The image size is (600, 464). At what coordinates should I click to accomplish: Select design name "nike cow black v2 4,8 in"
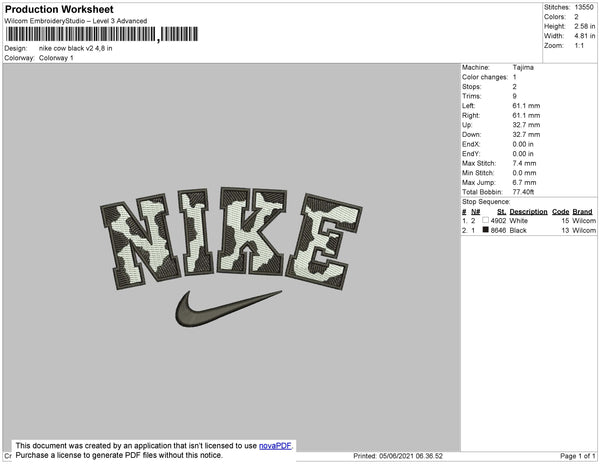pyautogui.click(x=75, y=48)
